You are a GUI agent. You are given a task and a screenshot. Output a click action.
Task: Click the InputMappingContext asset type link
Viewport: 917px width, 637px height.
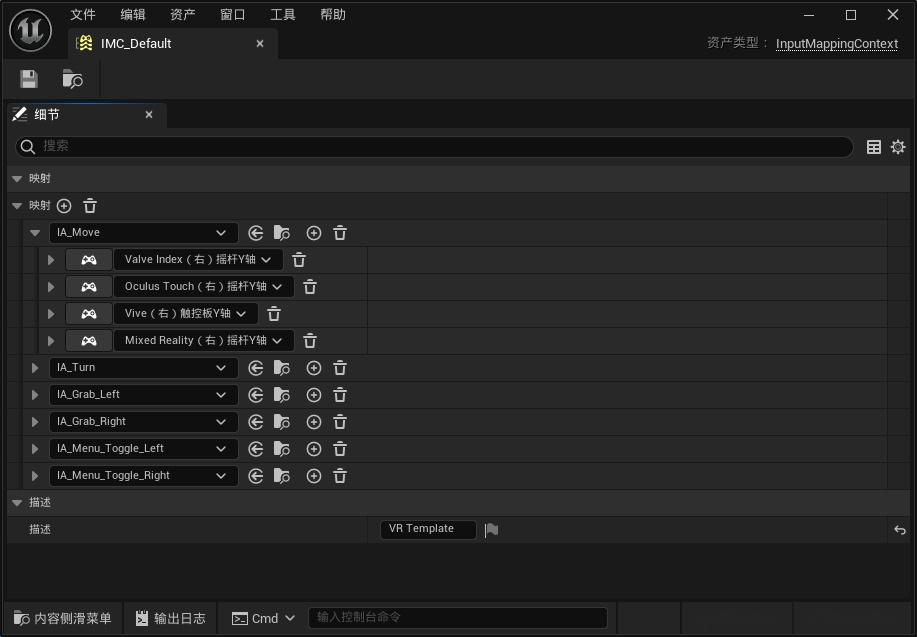836,43
